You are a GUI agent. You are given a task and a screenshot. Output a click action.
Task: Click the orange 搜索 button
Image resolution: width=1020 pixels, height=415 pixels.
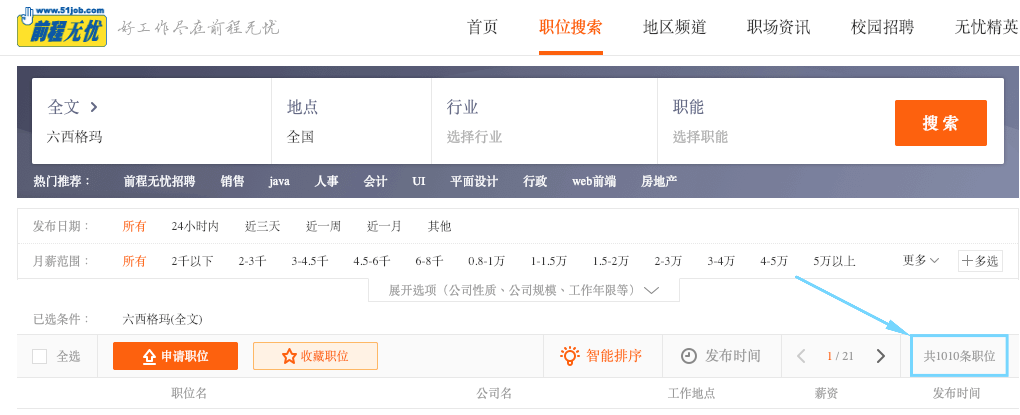click(940, 123)
